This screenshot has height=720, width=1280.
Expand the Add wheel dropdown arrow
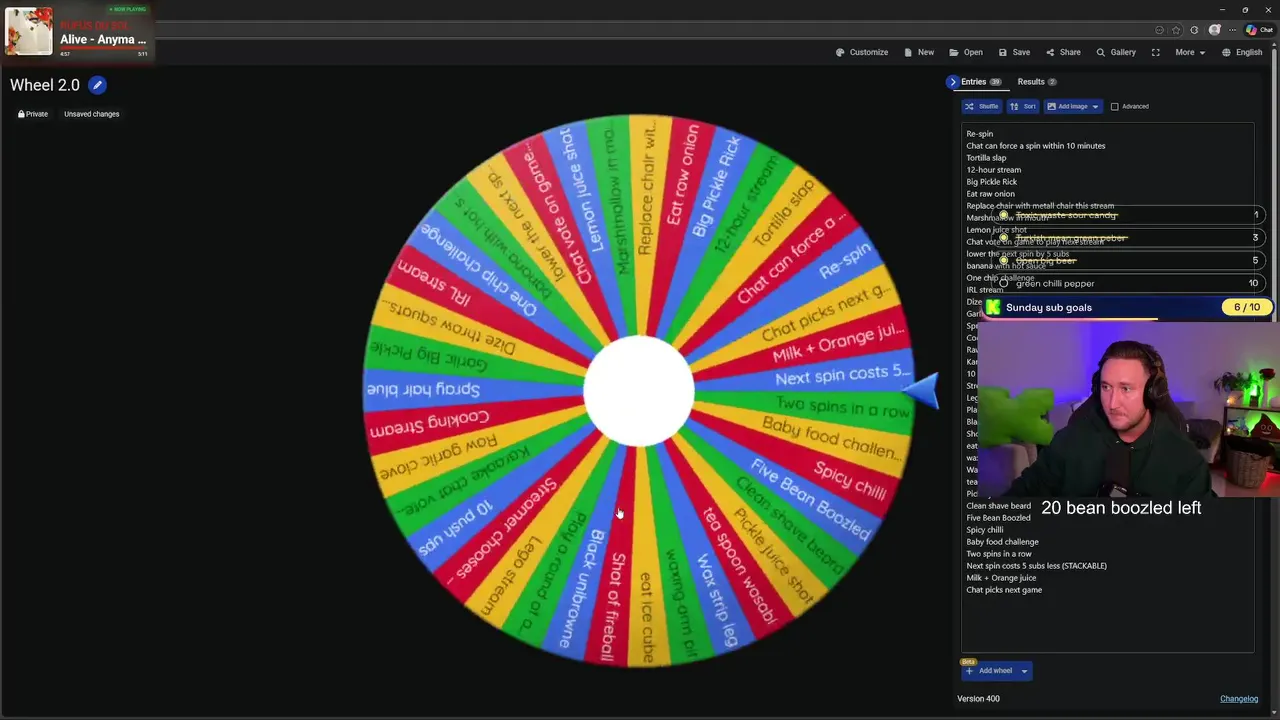(1024, 671)
